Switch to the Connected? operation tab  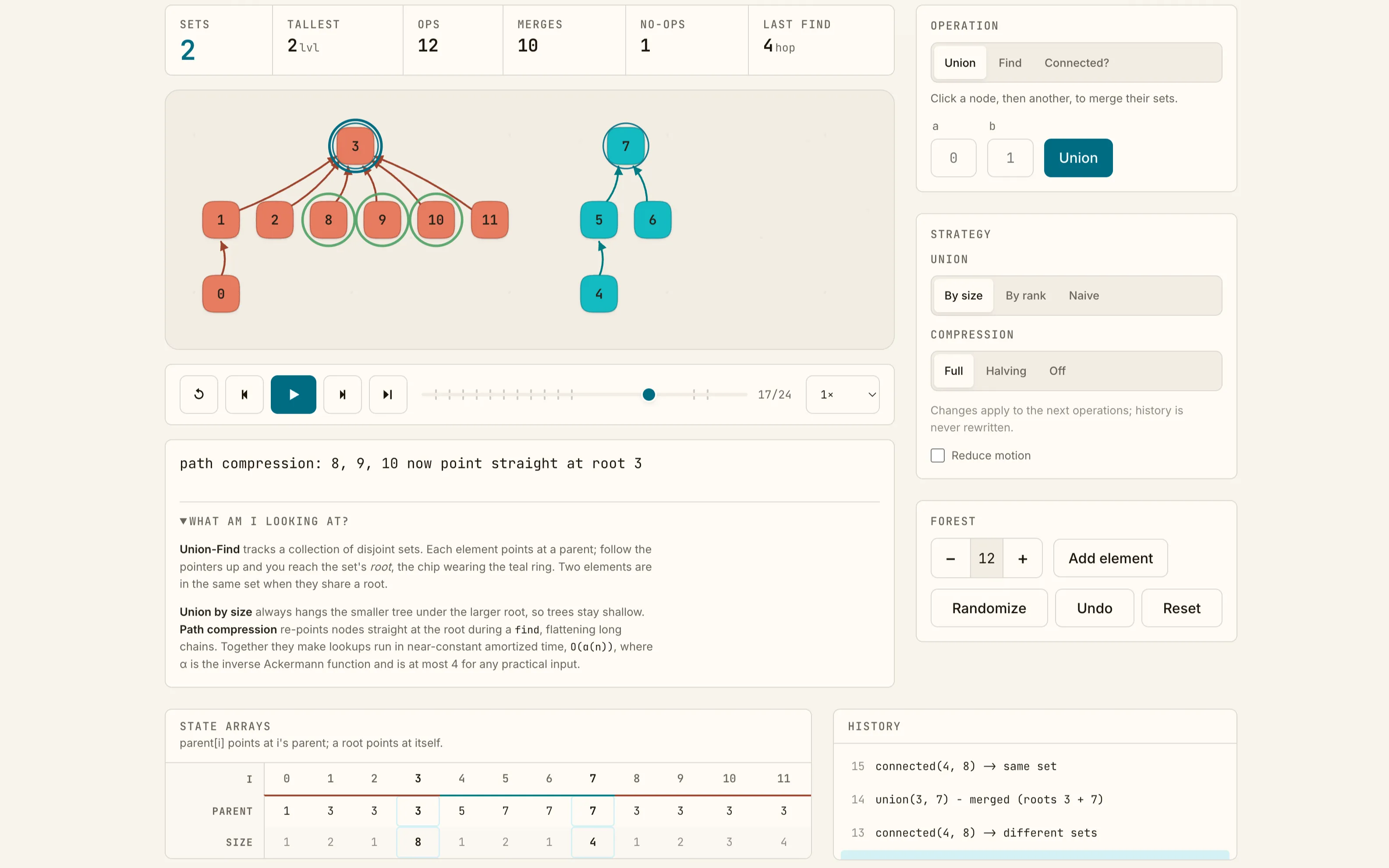click(1076, 63)
